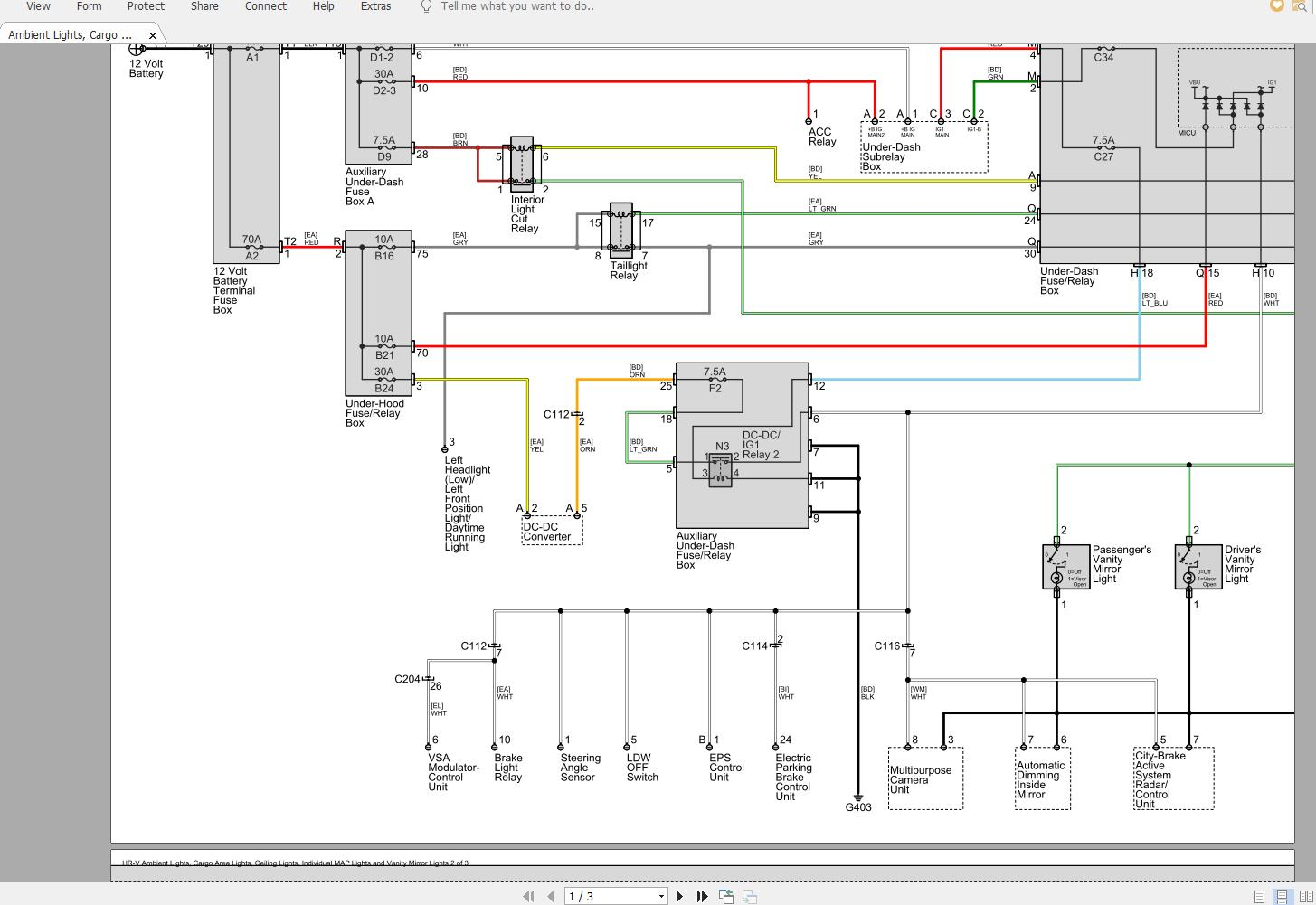Click the 'Passenger's Vanity Mirror Light' label

[1122, 564]
